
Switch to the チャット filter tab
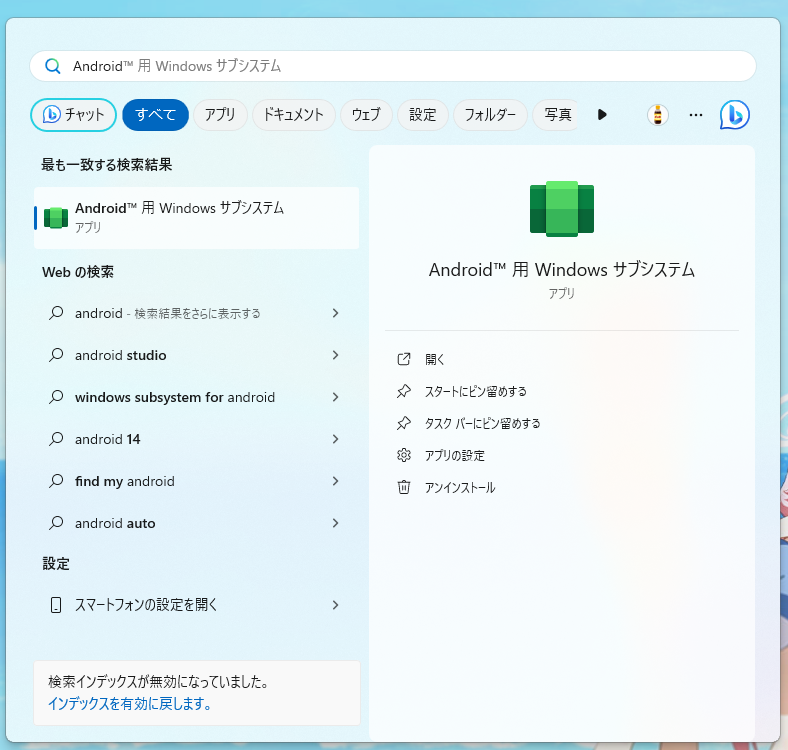pyautogui.click(x=73, y=115)
